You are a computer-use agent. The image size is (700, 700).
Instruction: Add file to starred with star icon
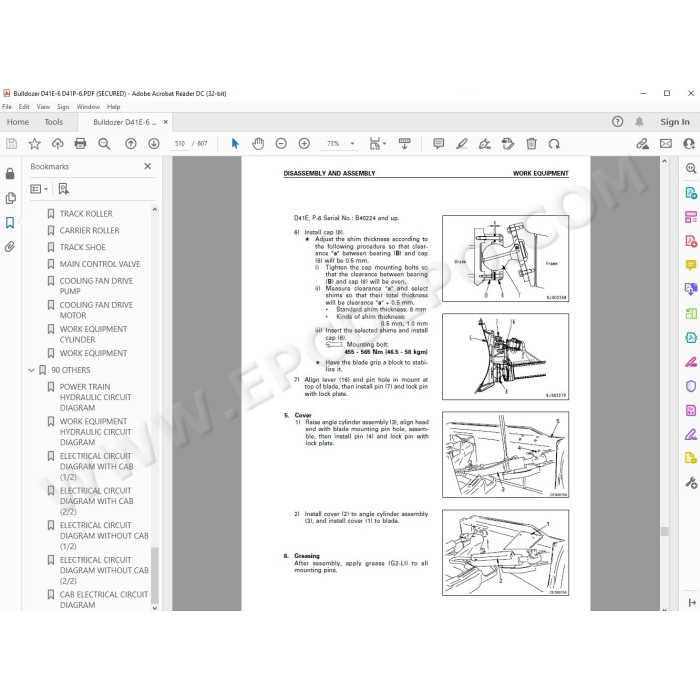[x=34, y=144]
